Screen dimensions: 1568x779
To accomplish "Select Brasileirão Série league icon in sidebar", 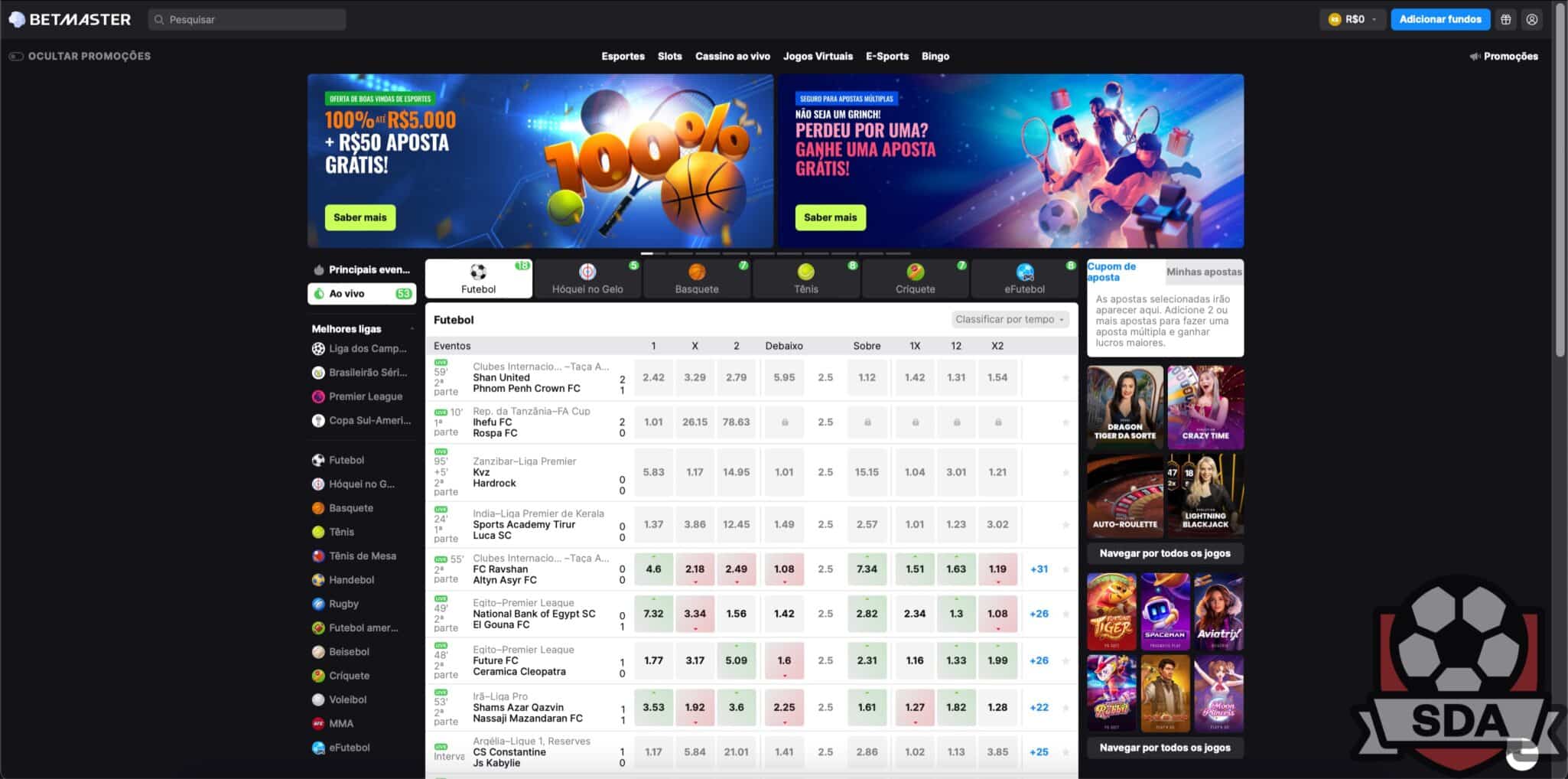I will [318, 373].
